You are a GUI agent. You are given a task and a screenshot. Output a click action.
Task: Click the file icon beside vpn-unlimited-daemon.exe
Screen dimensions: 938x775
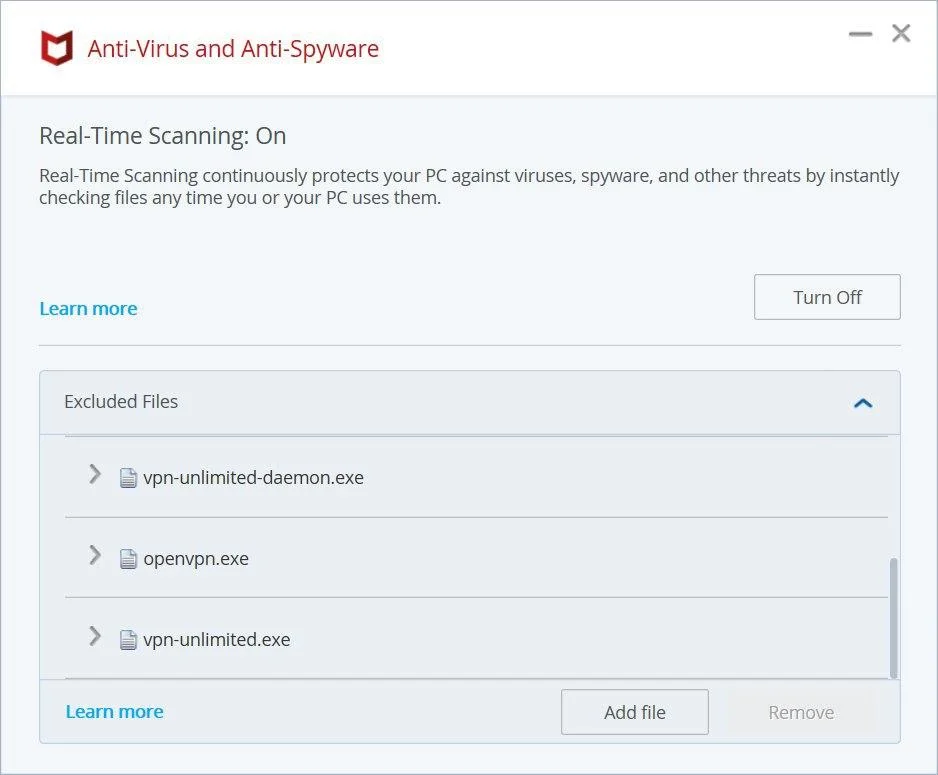click(x=128, y=478)
